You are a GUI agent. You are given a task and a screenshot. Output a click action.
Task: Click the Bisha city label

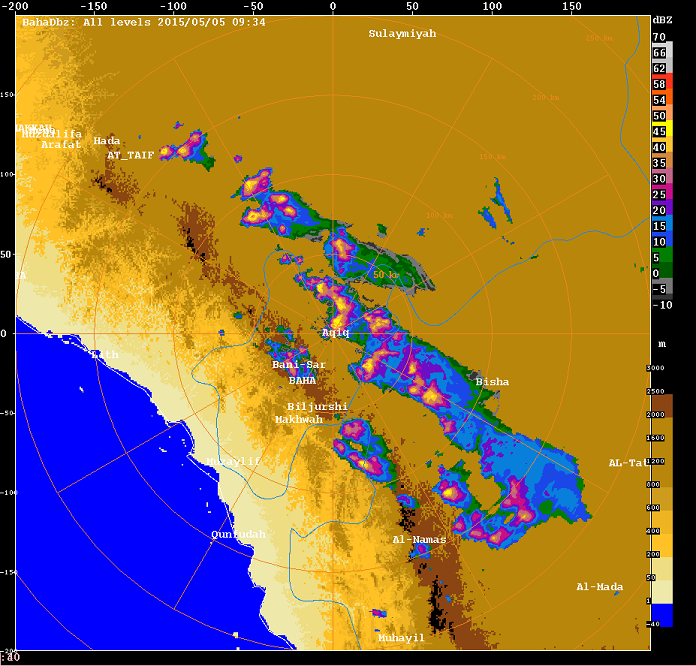(x=492, y=382)
